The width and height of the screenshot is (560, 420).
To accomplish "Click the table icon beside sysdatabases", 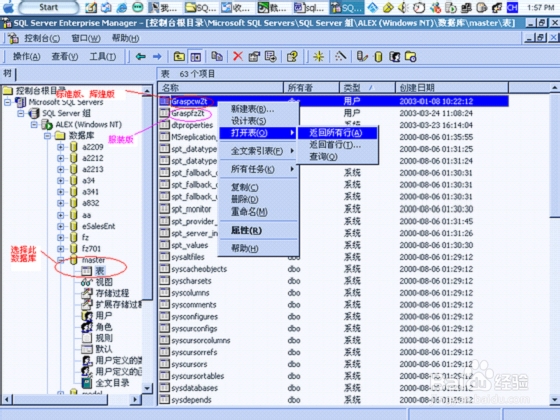I will pyautogui.click(x=164, y=388).
